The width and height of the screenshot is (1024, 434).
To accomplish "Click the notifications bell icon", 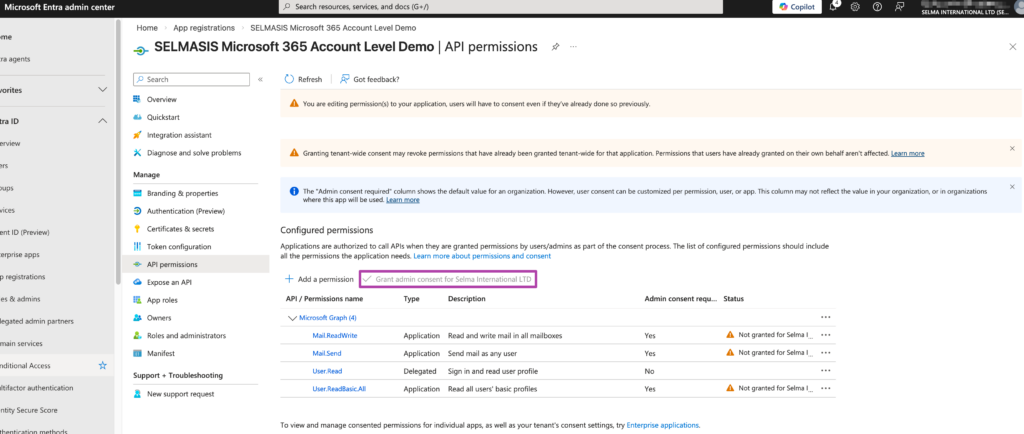I will tap(834, 7).
